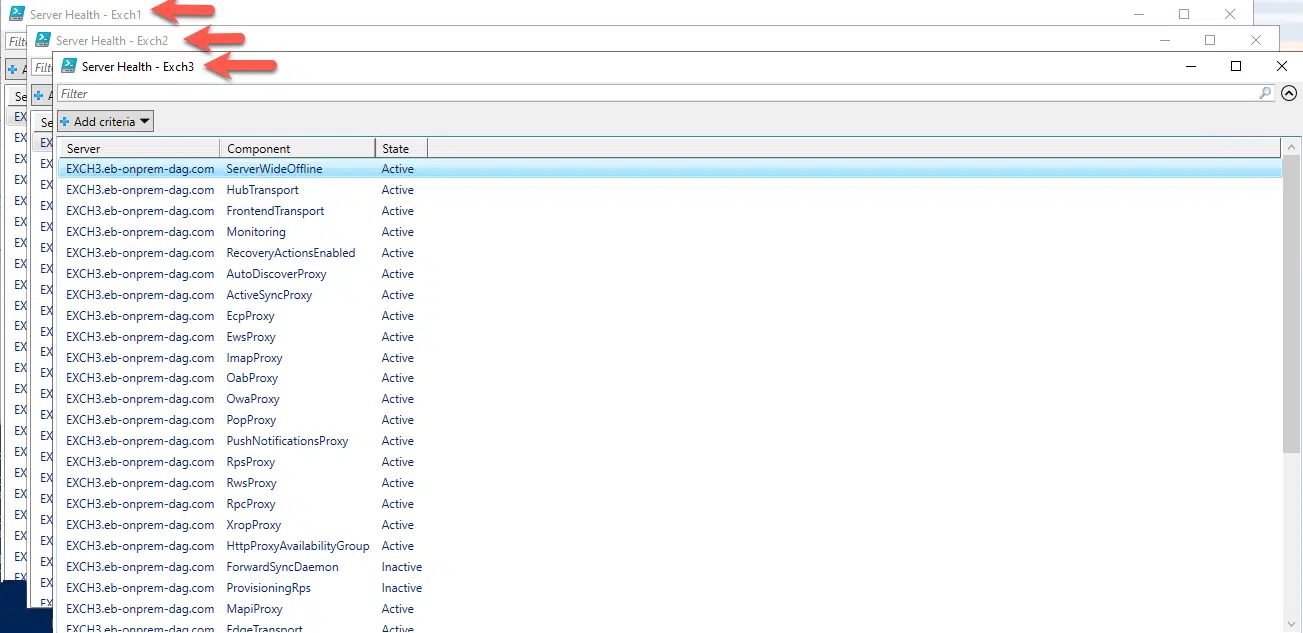
Task: Select the OabProxy row
Action: 669,378
